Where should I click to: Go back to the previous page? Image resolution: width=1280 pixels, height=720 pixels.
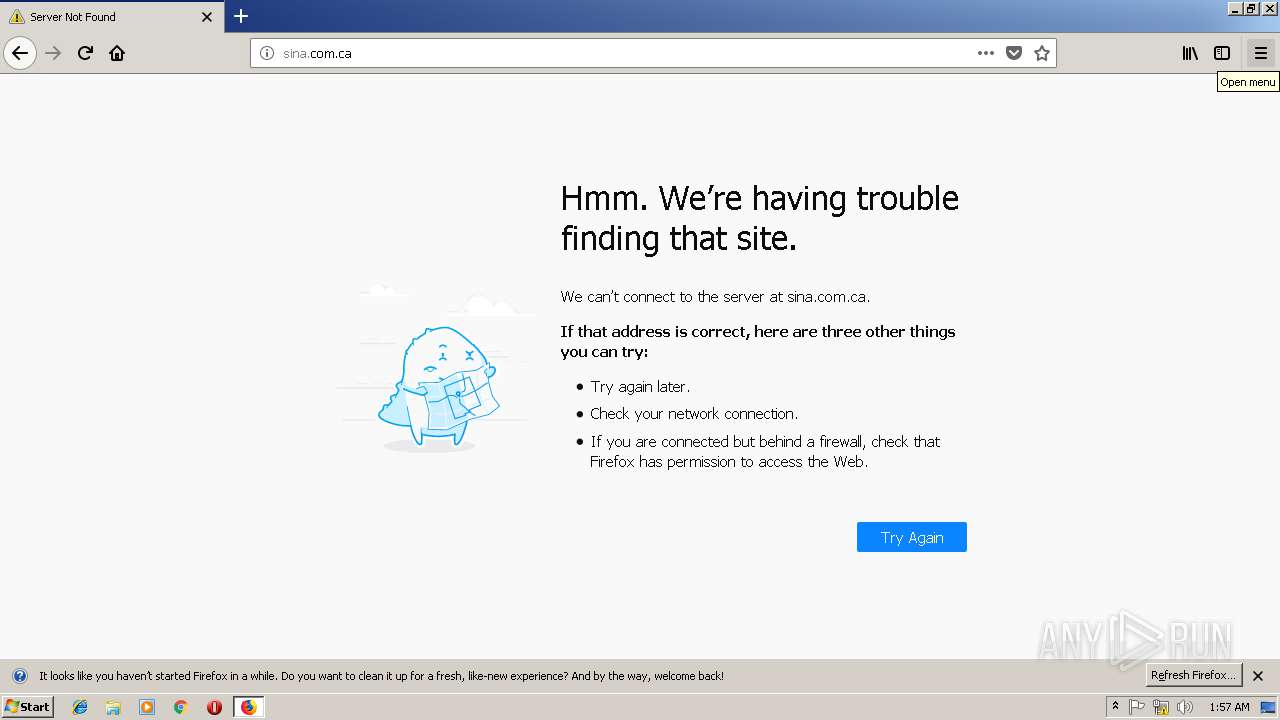[x=20, y=53]
